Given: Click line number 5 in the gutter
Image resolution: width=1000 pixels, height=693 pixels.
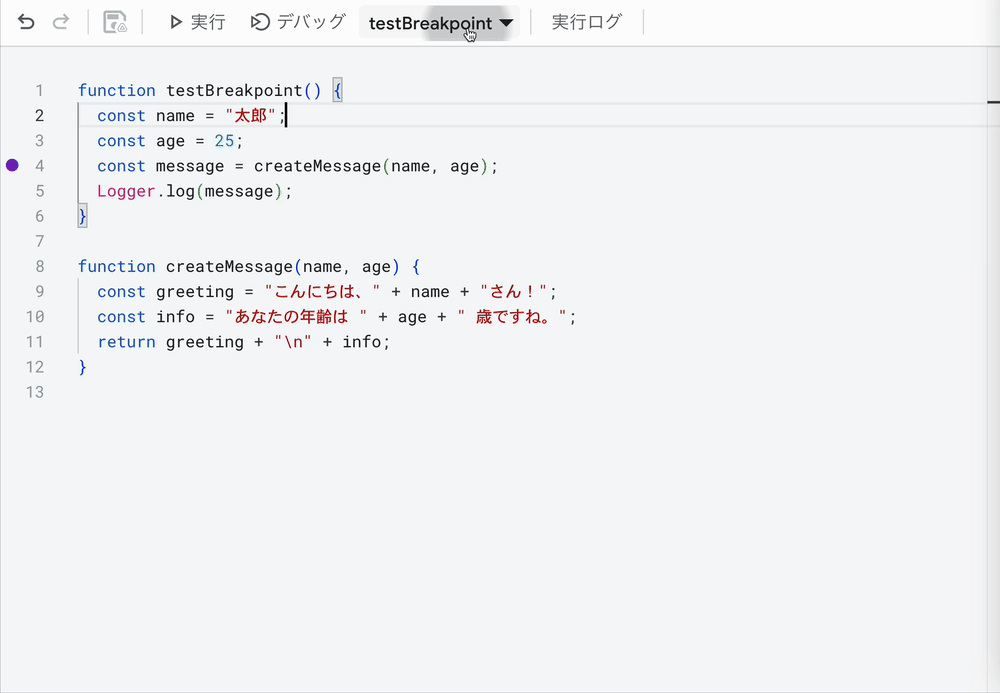Looking at the screenshot, I should 40,191.
